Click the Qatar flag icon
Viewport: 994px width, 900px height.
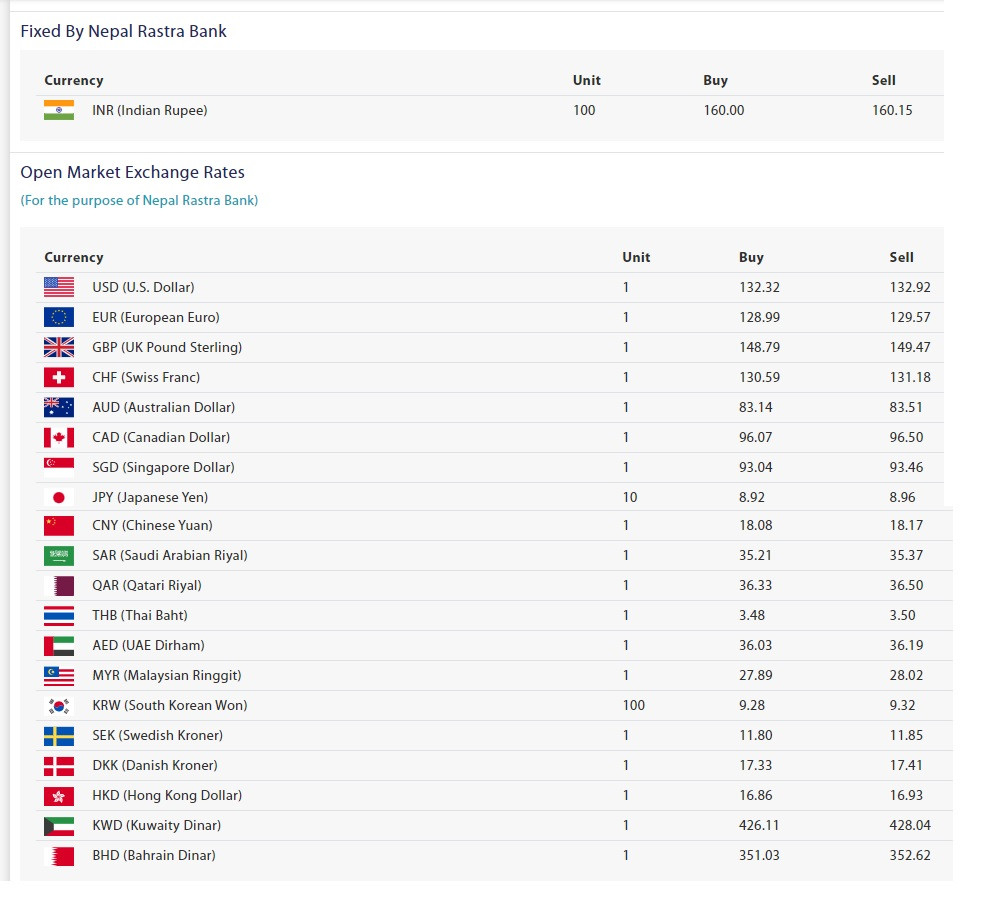point(59,586)
